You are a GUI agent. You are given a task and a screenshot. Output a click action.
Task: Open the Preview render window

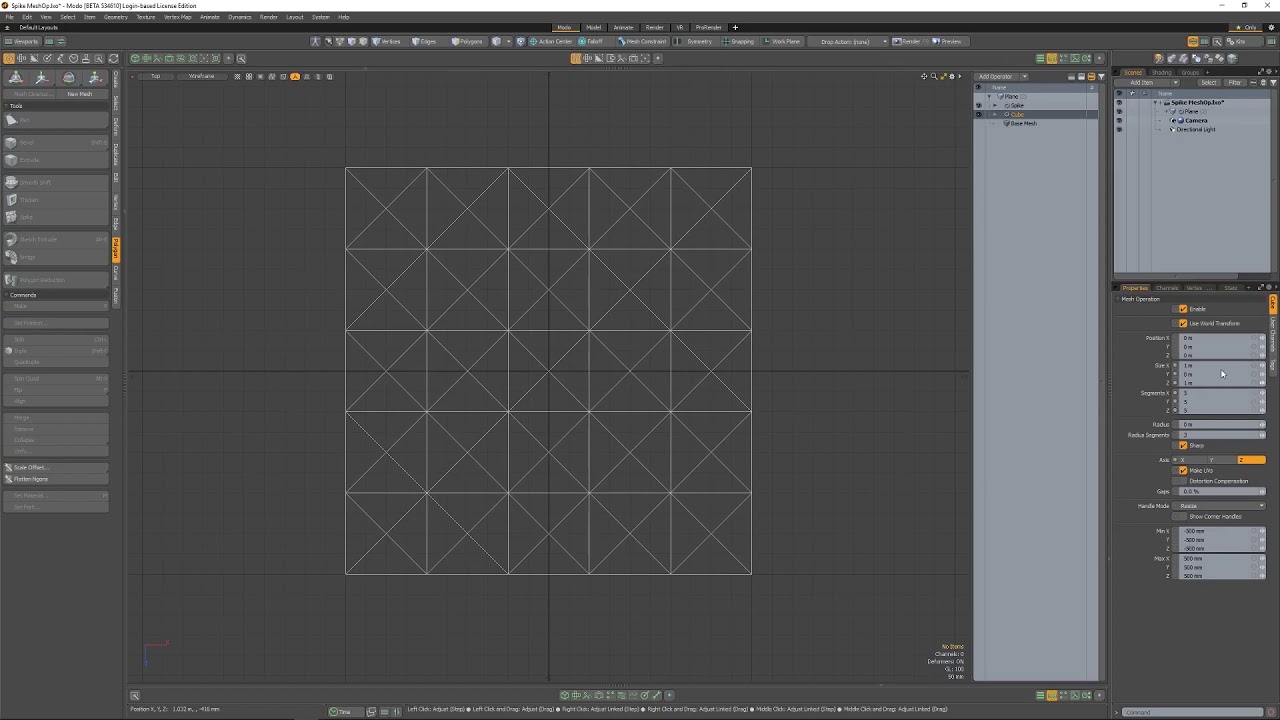point(948,41)
